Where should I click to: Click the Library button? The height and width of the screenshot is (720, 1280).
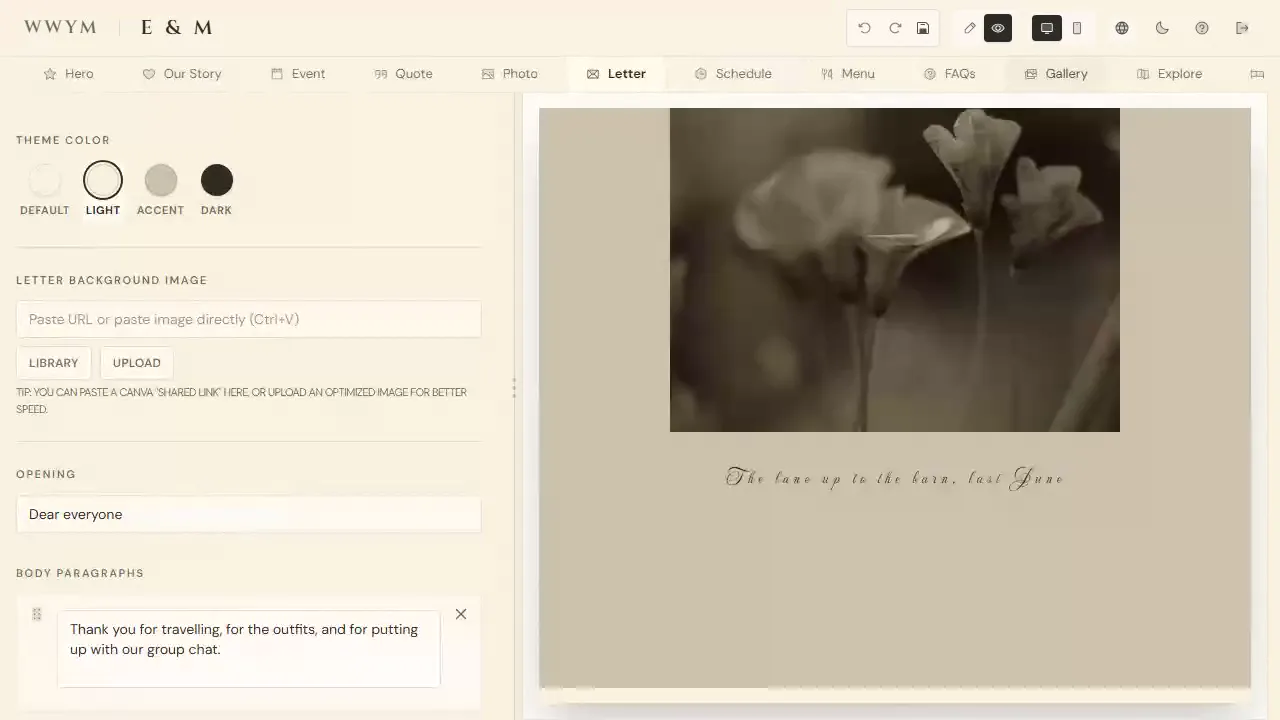coord(54,363)
